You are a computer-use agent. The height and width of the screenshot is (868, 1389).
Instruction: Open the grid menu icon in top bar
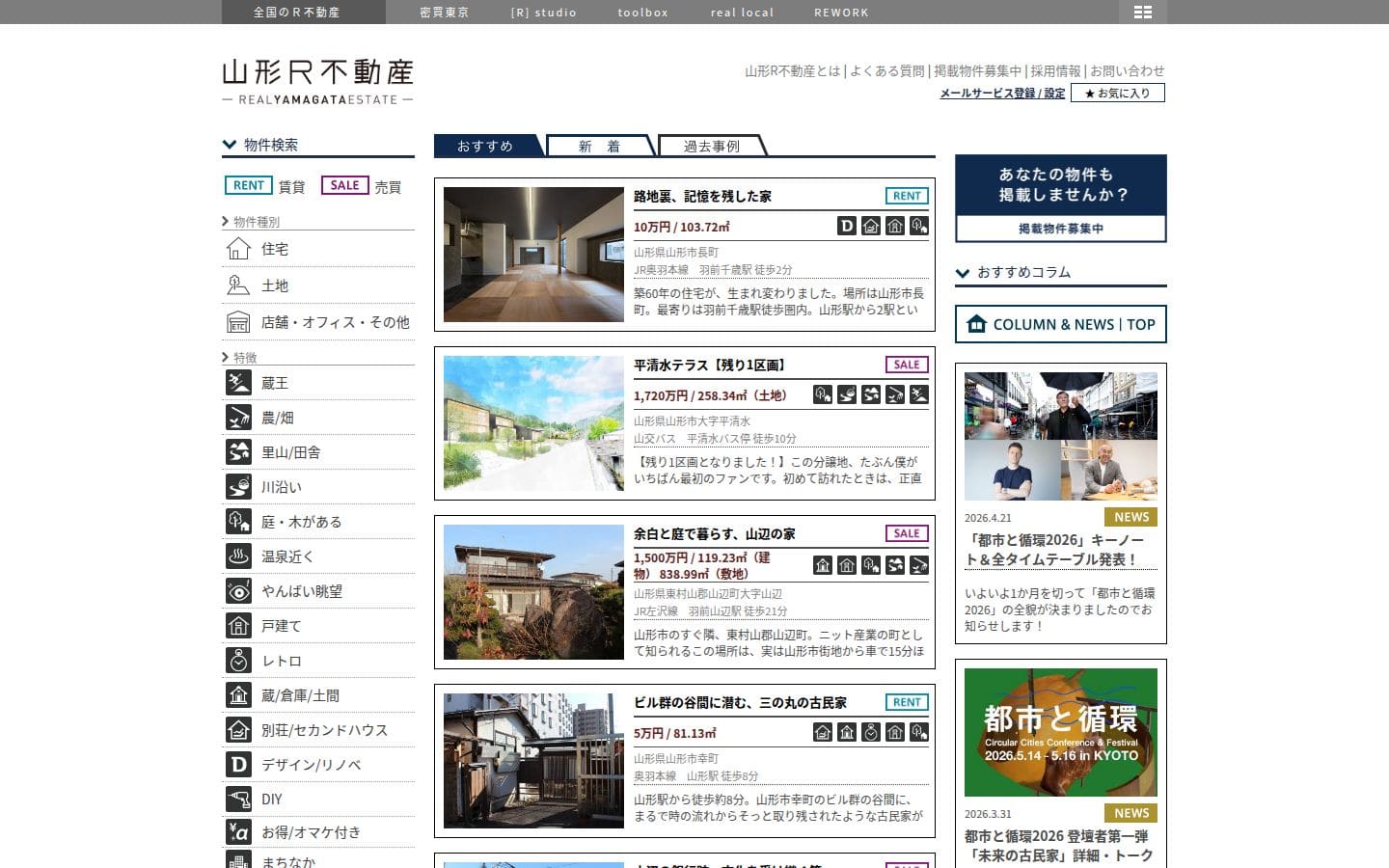pos(1143,12)
